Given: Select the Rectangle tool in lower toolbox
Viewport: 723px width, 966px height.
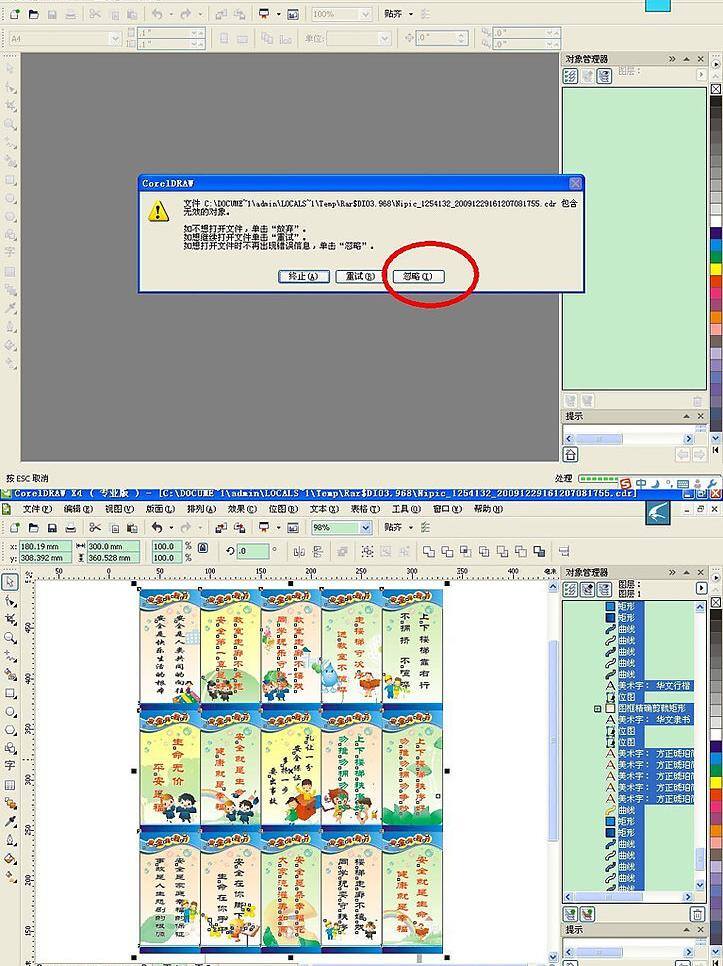Looking at the screenshot, I should (10, 694).
